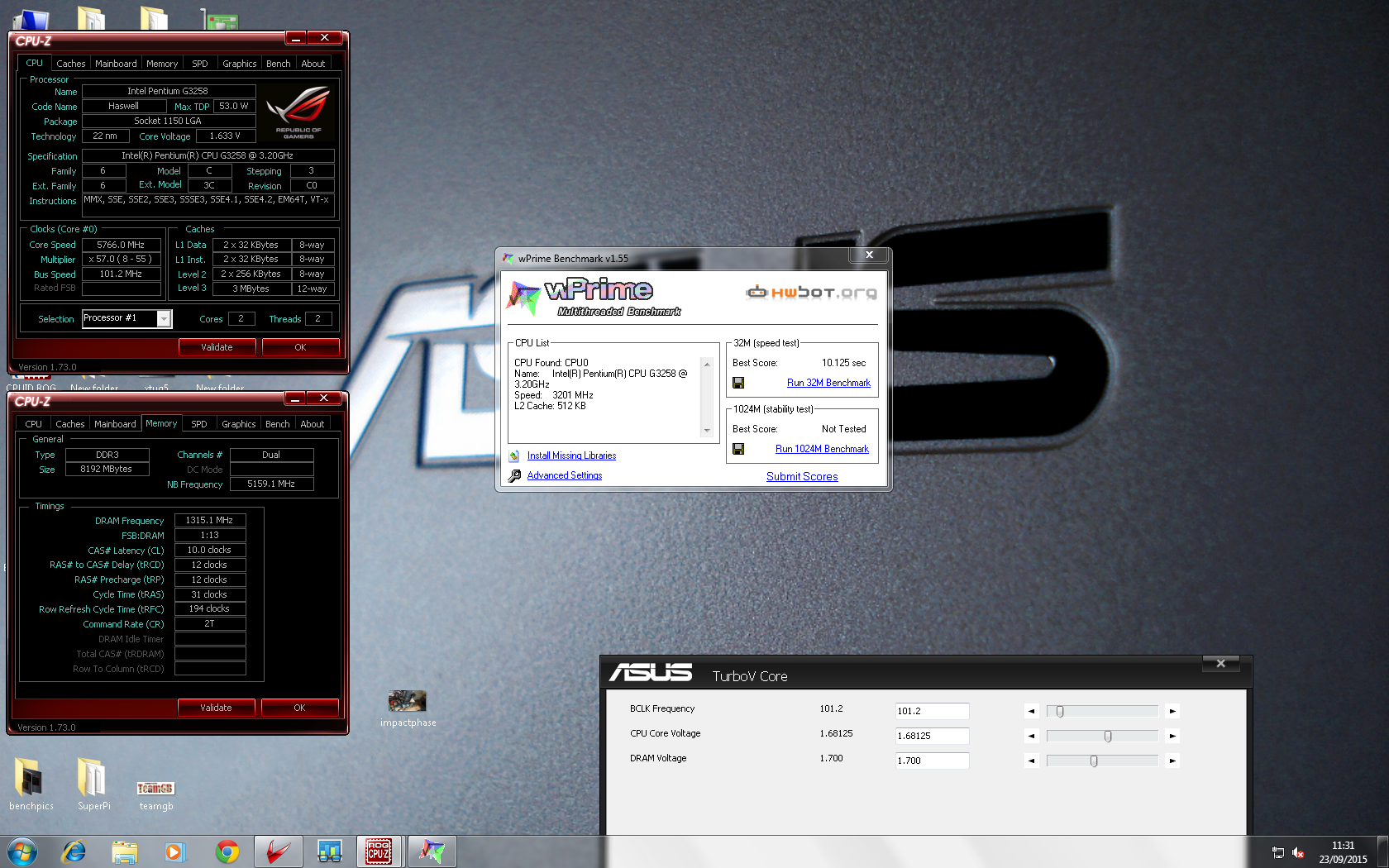This screenshot has height=868, width=1389.
Task: Decrease DRAM Voltage with left arrow
Action: pos(1031,761)
